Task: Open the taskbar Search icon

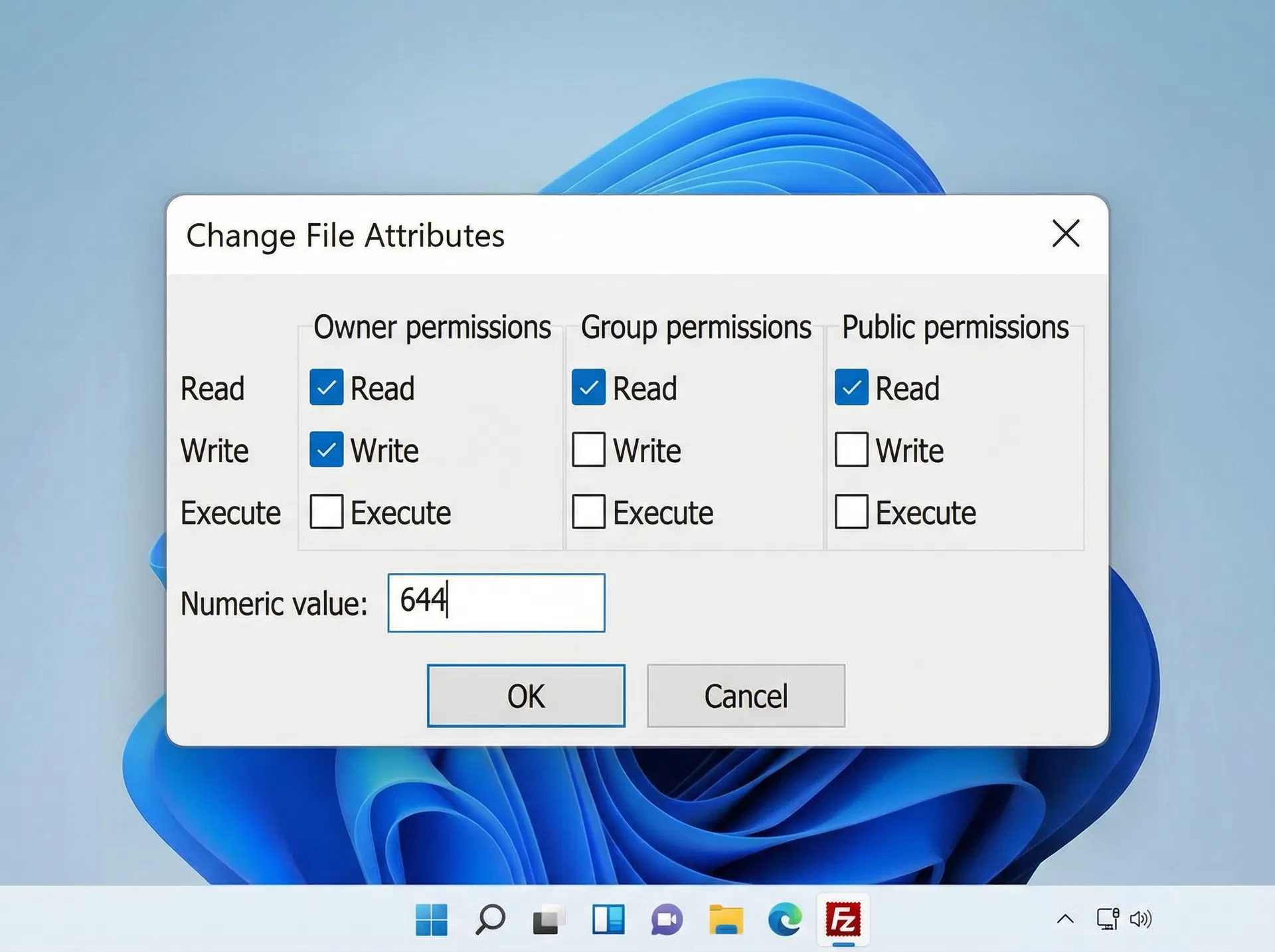Action: point(490,919)
